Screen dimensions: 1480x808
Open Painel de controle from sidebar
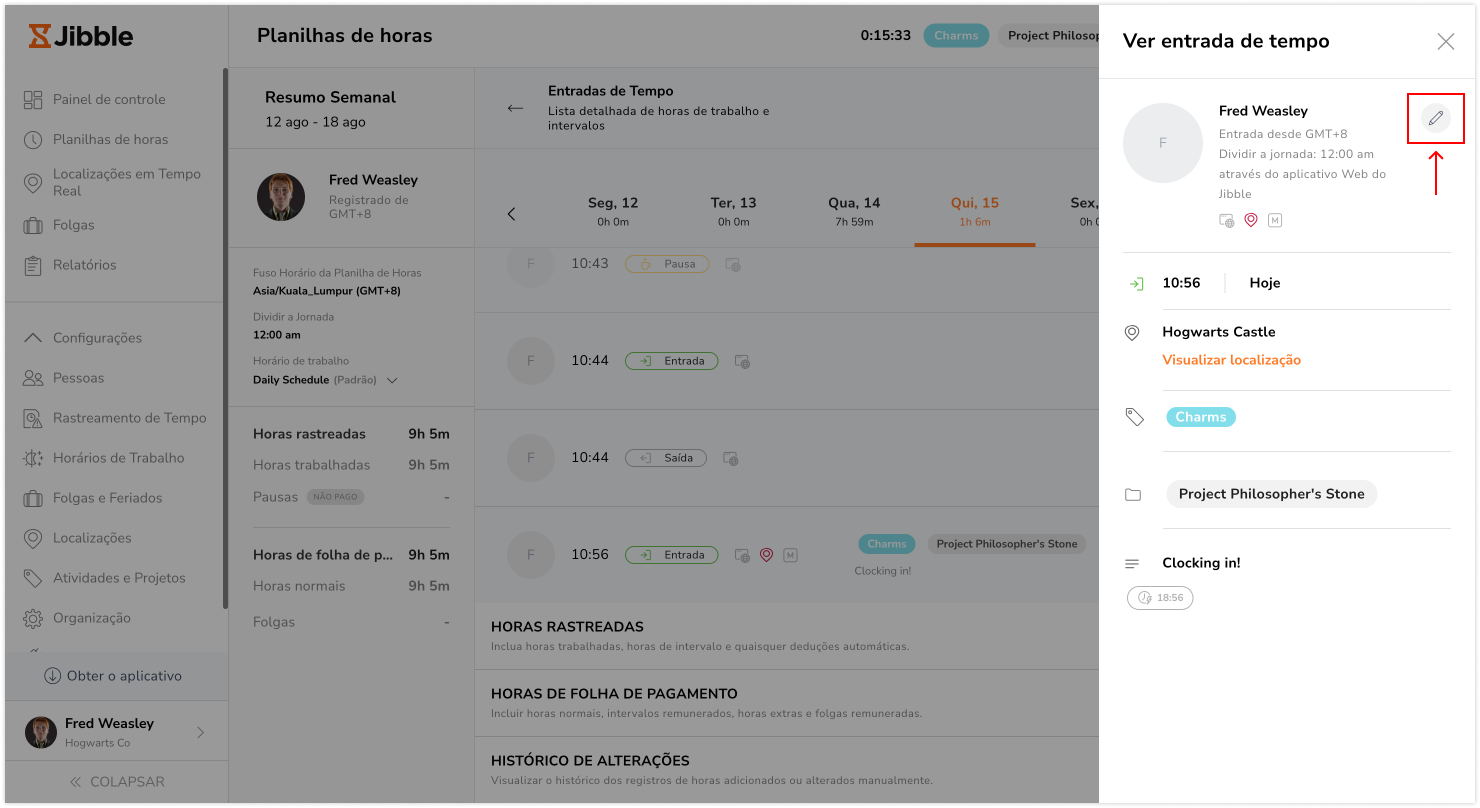(x=108, y=99)
